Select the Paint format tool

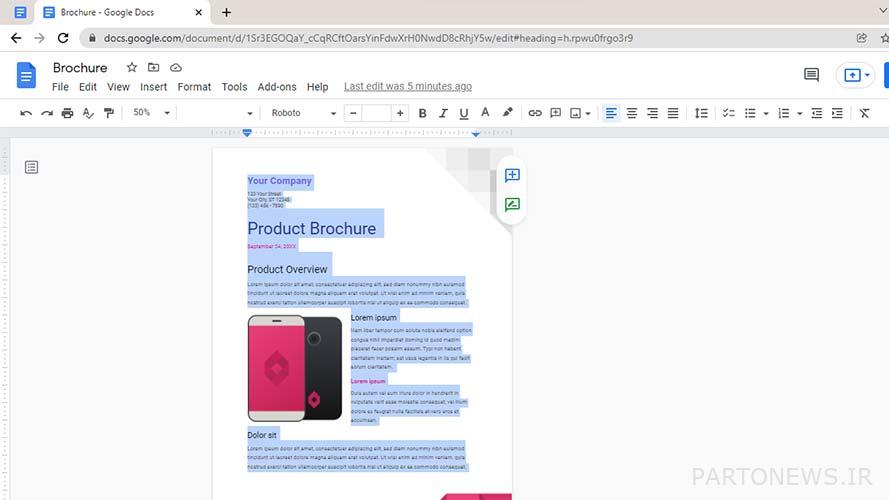(x=109, y=113)
